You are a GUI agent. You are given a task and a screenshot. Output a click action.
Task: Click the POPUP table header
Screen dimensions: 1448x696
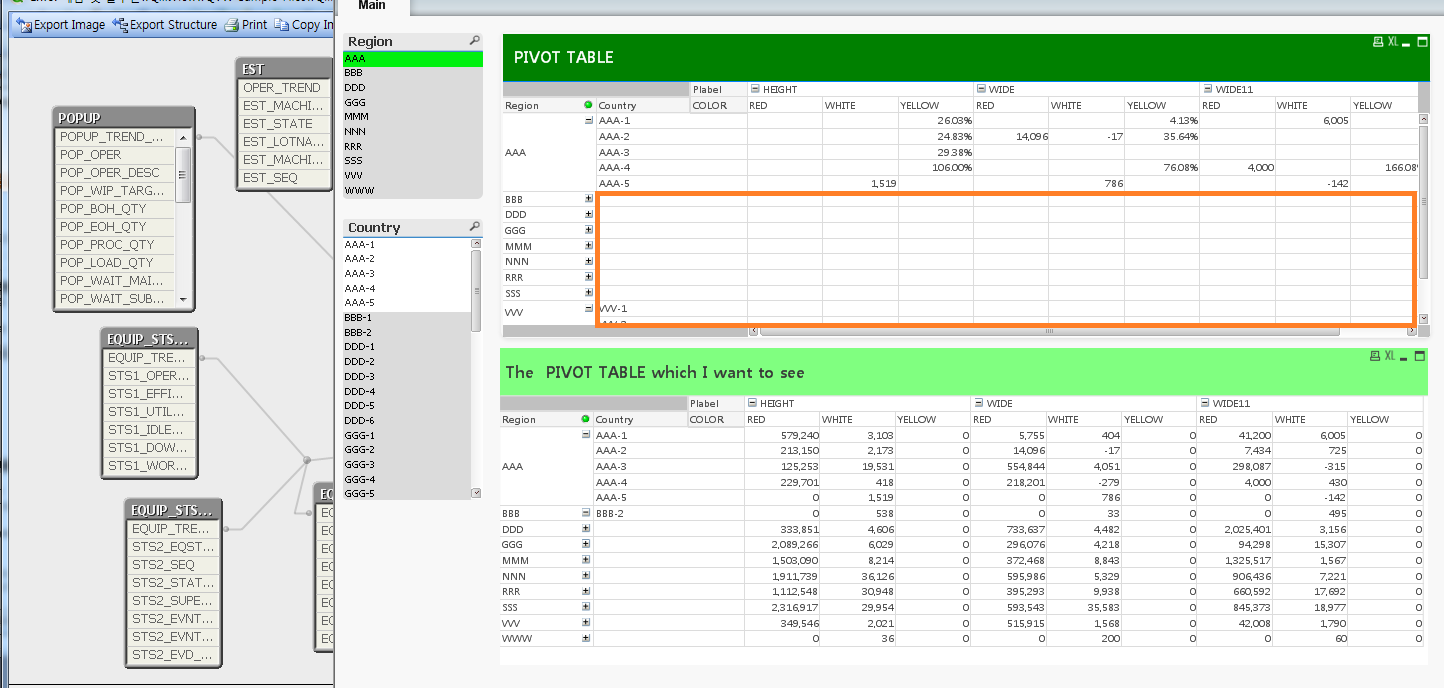tap(124, 117)
